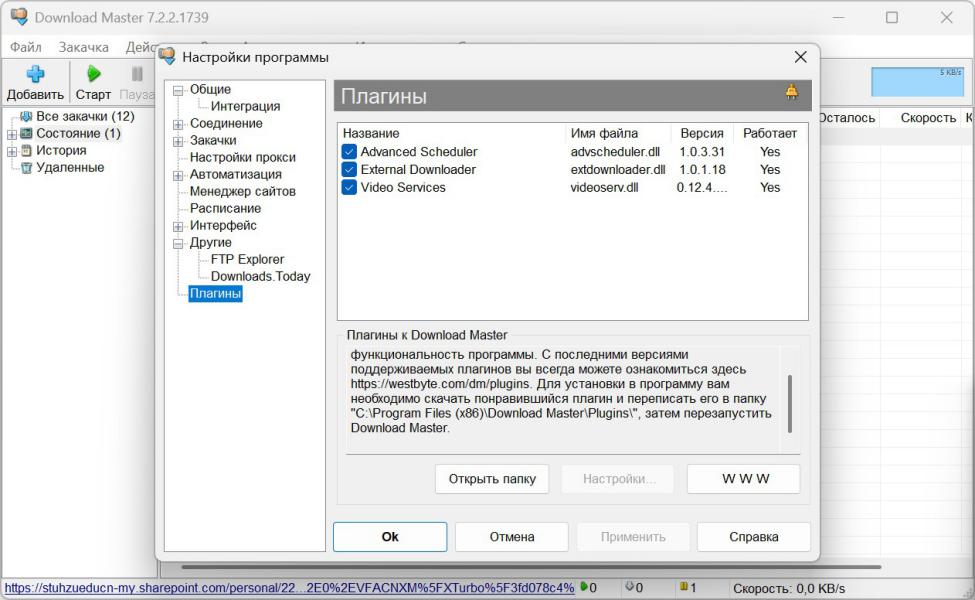The image size is (975, 600).
Task: Expand the Соединение settings node
Action: [178, 124]
